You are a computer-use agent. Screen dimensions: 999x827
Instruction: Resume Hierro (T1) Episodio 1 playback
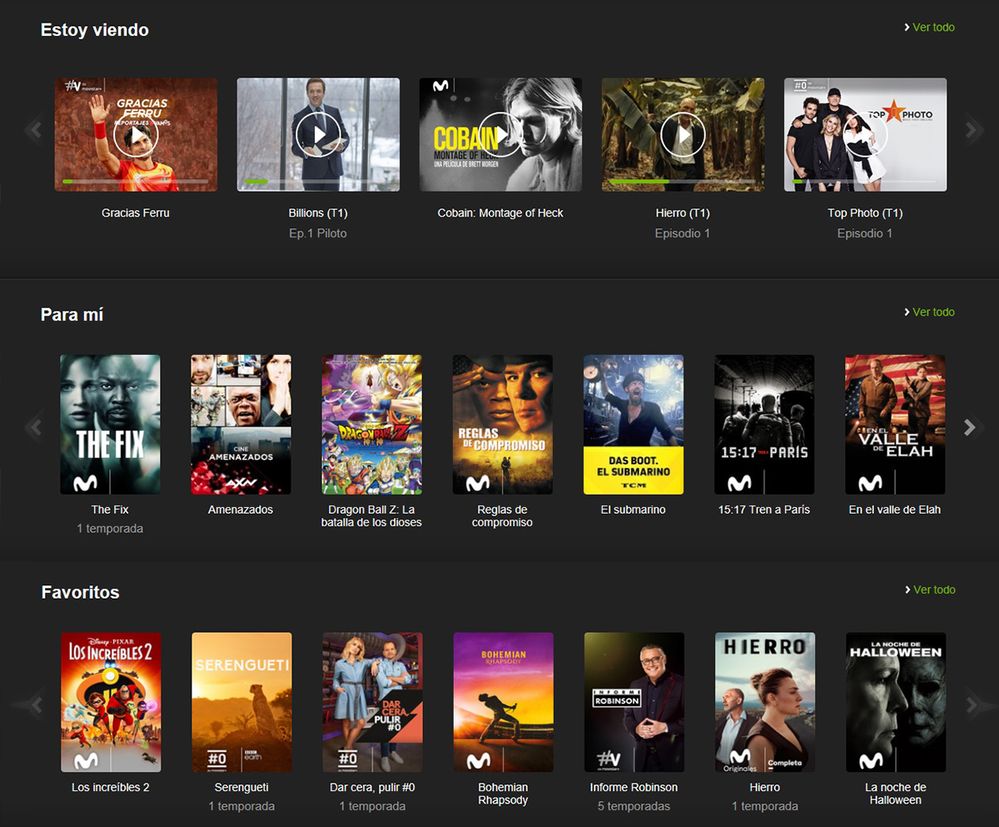pos(683,134)
